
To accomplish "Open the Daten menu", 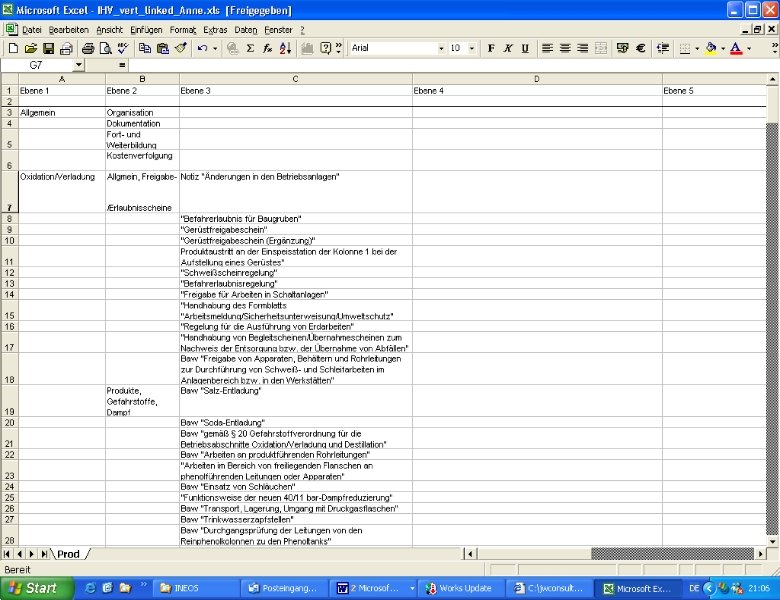I will (246, 30).
